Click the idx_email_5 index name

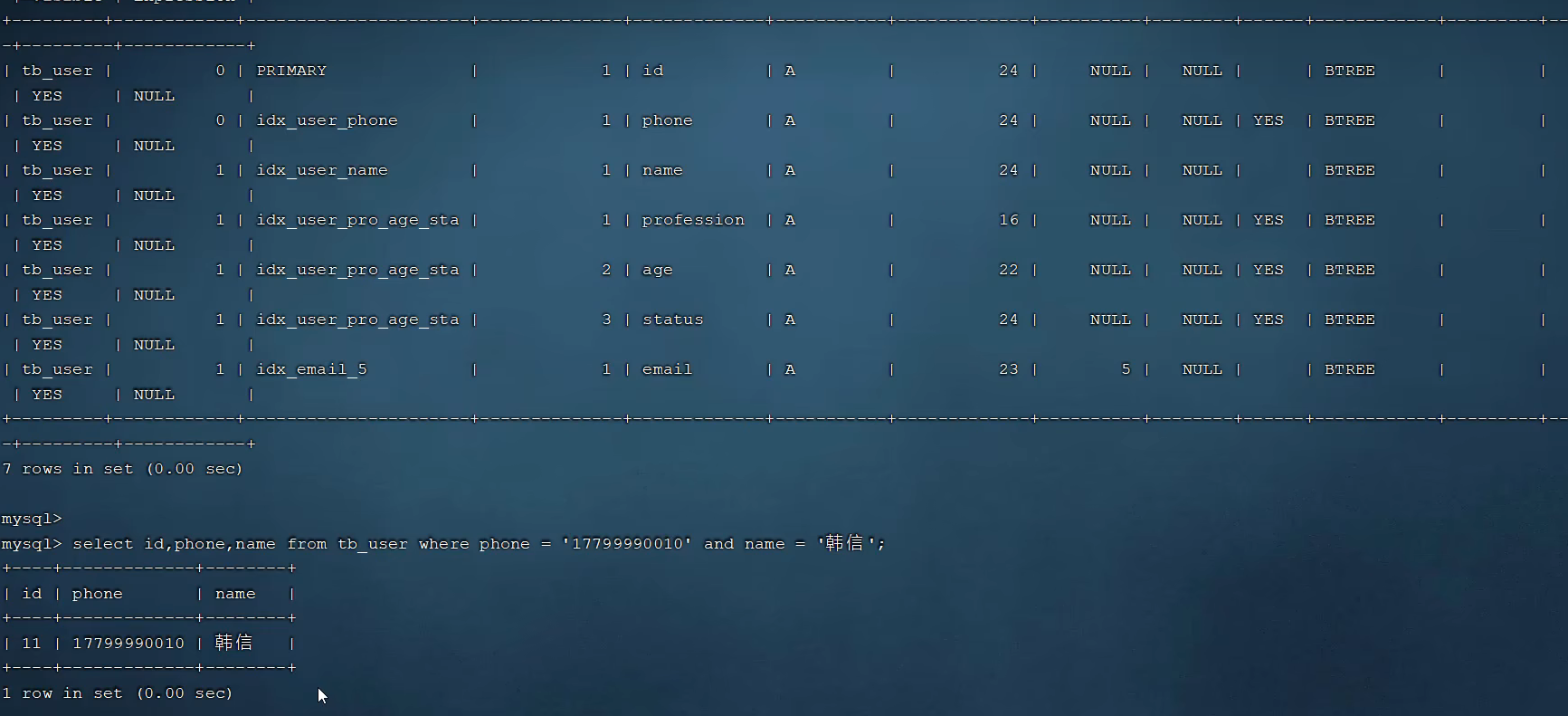coord(311,369)
